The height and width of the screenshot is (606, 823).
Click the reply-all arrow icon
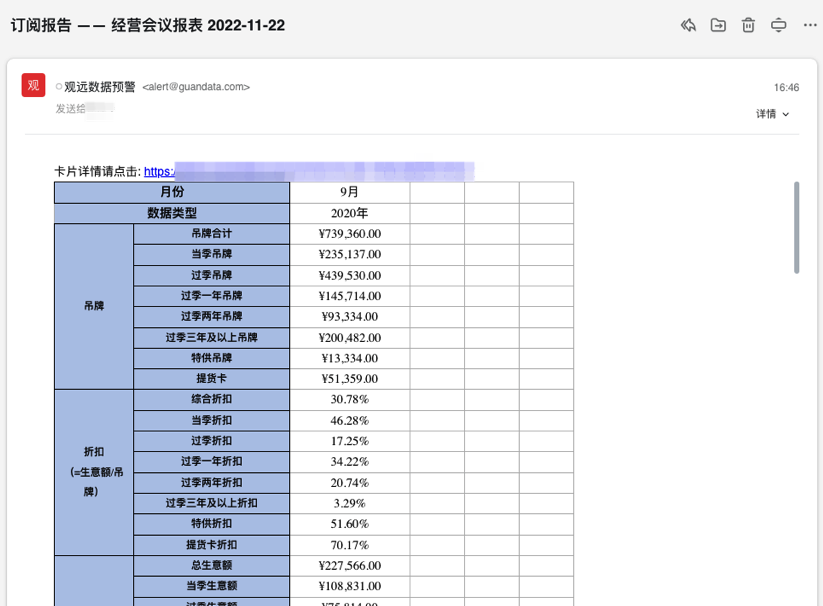point(688,26)
